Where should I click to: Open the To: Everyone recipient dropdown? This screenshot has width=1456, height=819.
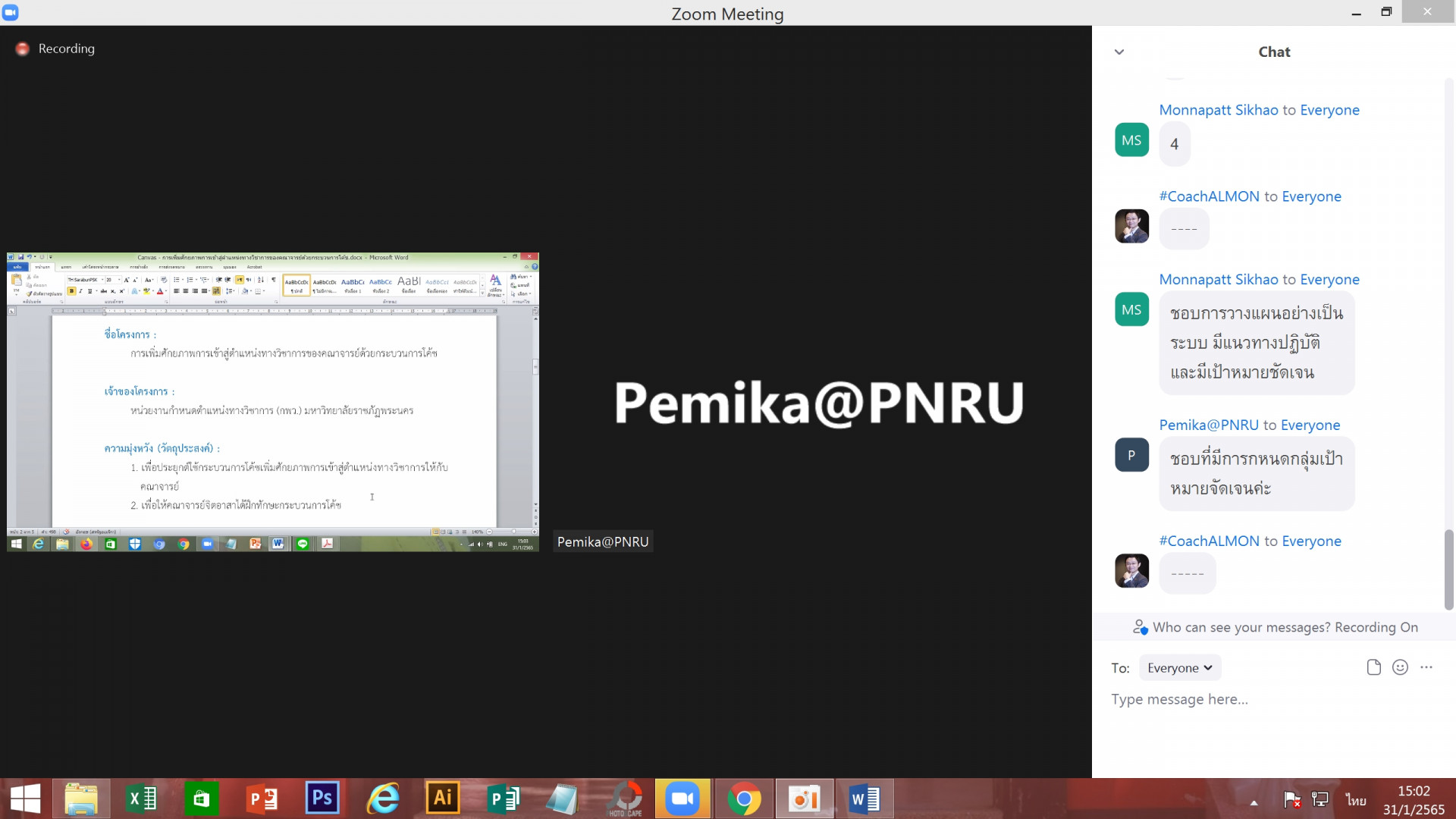[1180, 667]
